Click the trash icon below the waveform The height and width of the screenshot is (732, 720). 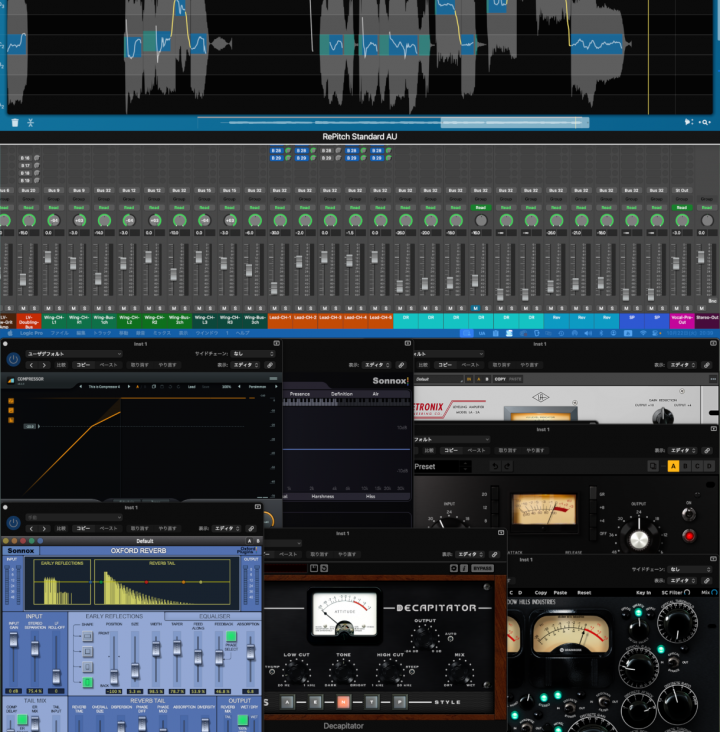(x=15, y=122)
